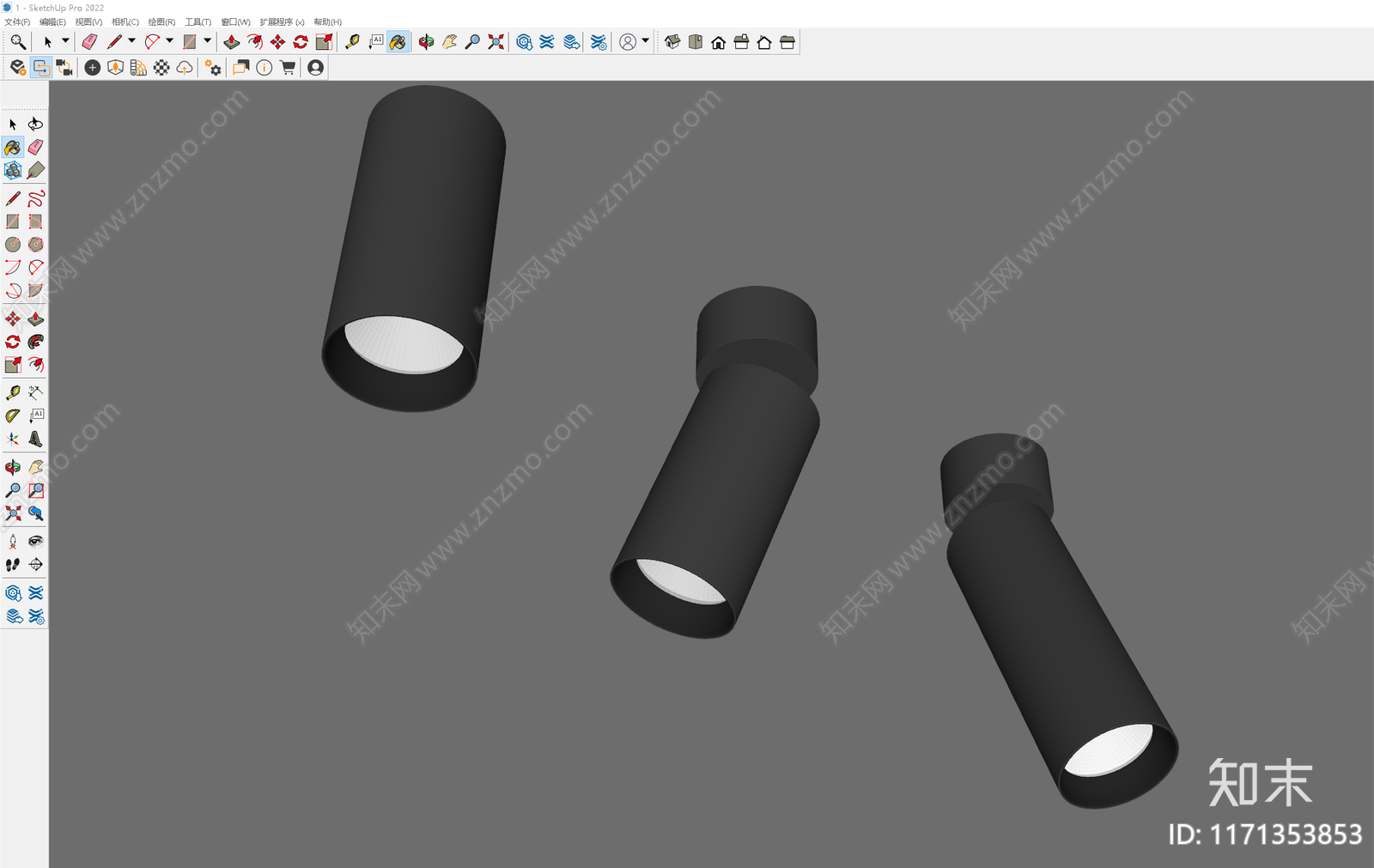Toggle the highlighted orange link icon in second toolbar

coord(40,68)
